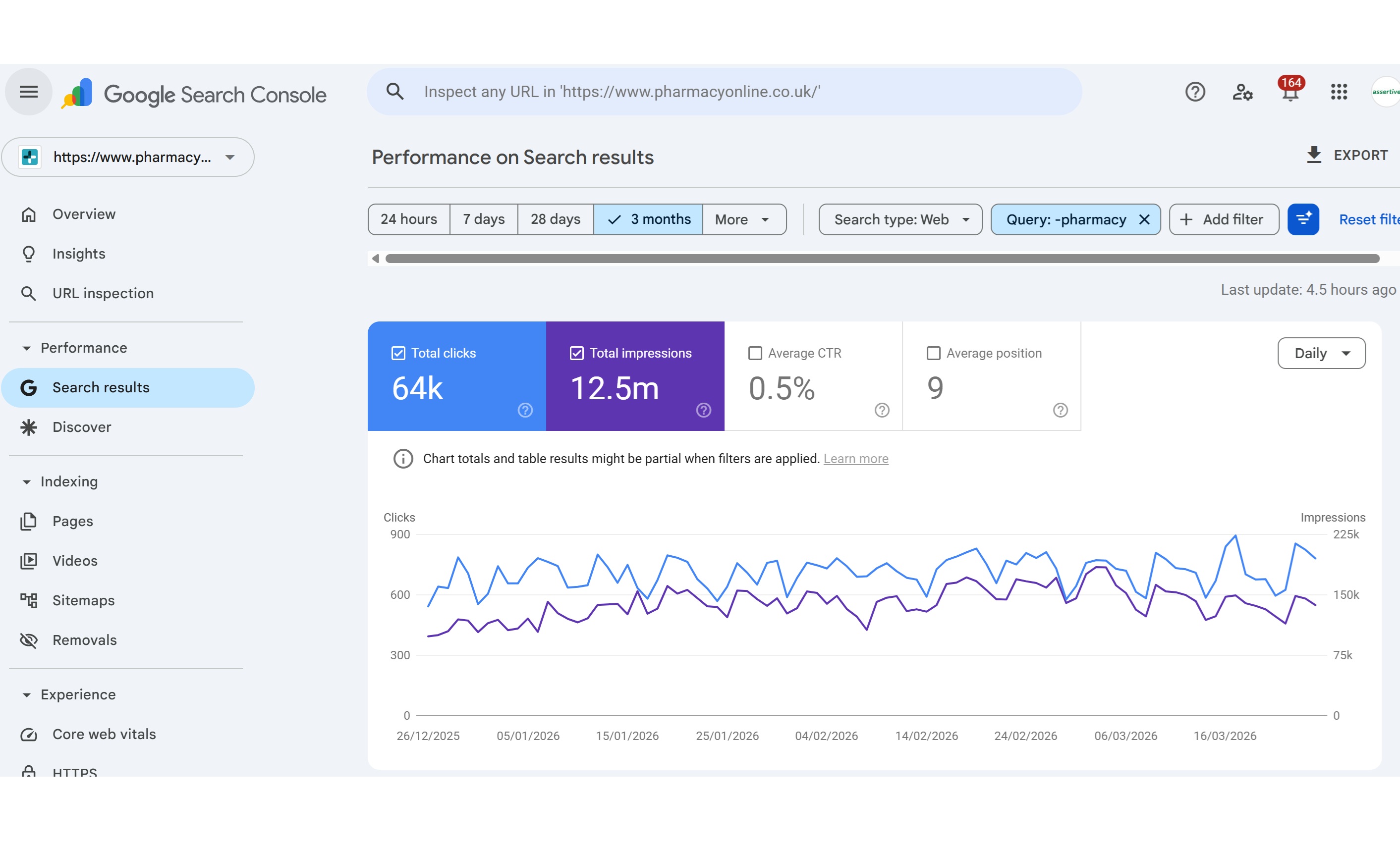Click the Add filter button

click(1223, 219)
